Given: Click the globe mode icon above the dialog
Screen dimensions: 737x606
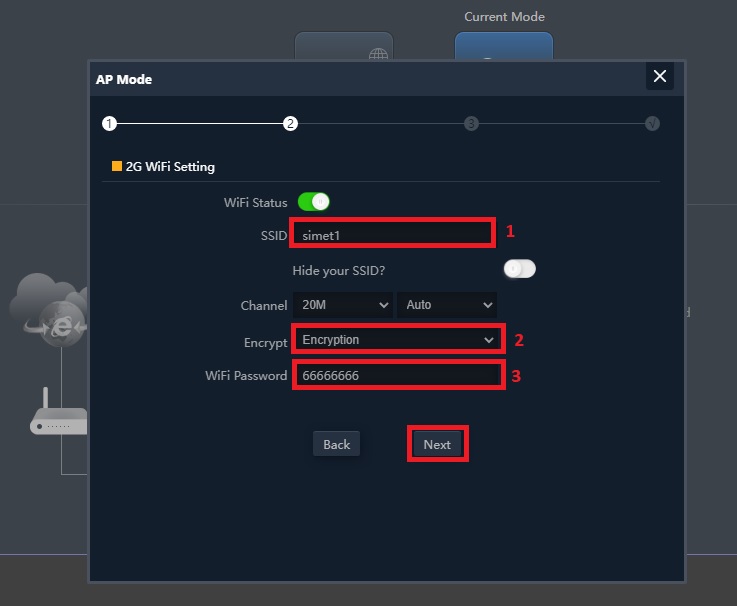Looking at the screenshot, I should tap(344, 47).
